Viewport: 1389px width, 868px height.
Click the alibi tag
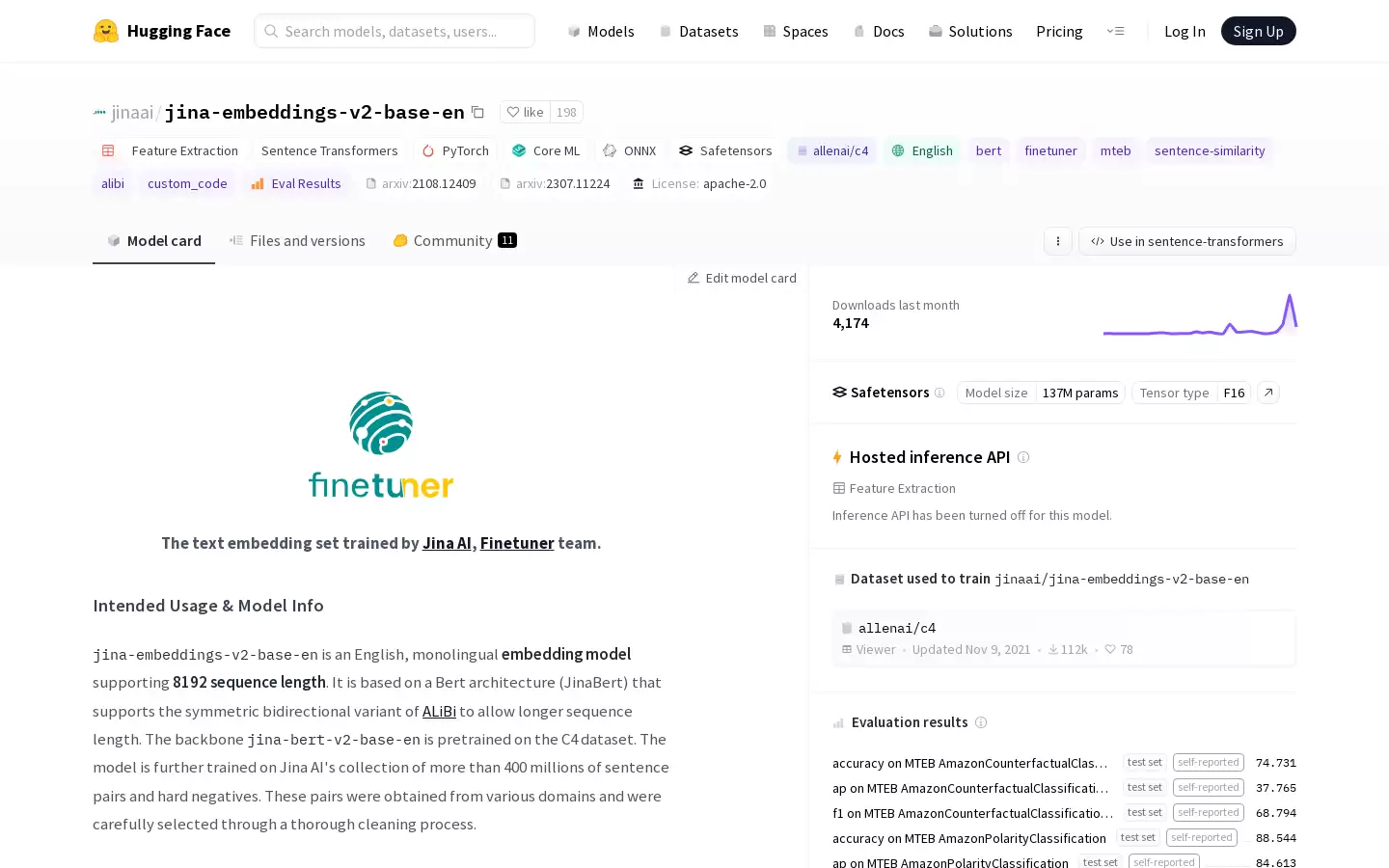point(113,183)
